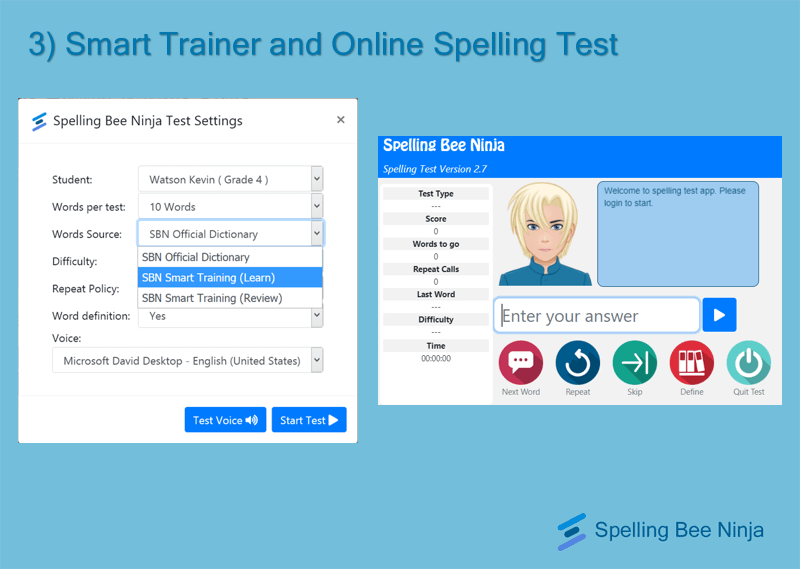
Task: Click the welcome message text box
Action: 678,234
